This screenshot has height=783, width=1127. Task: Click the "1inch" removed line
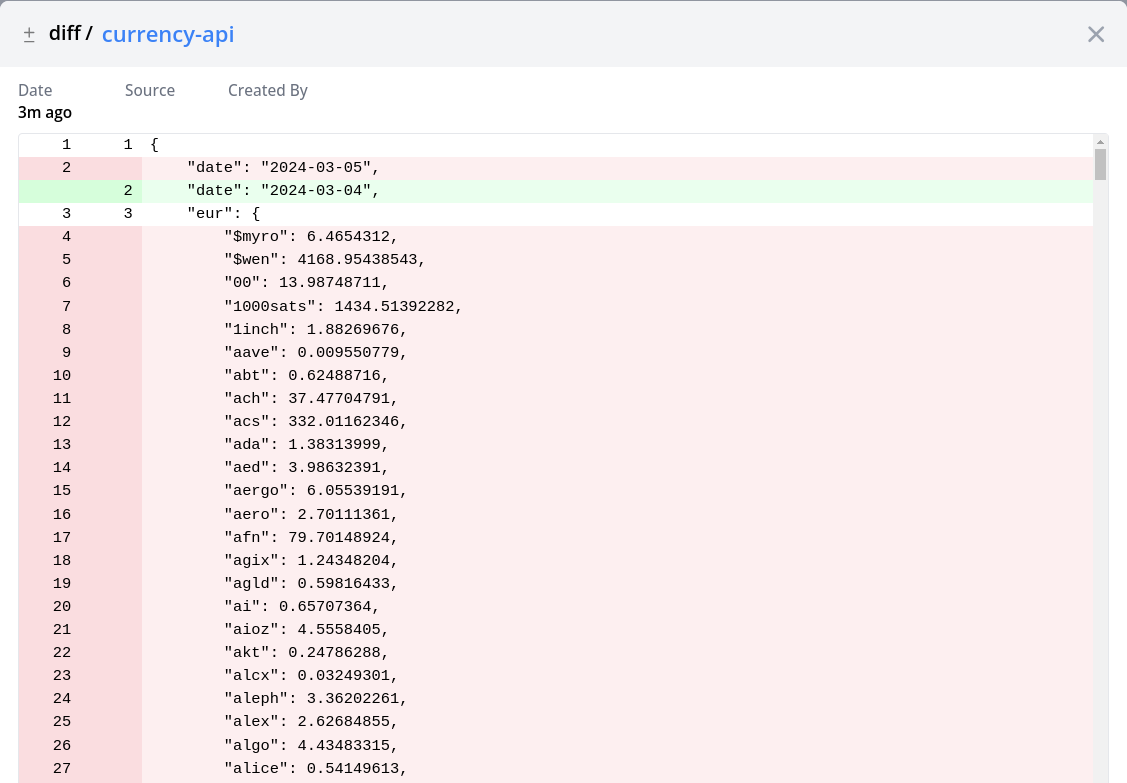[x=315, y=329]
